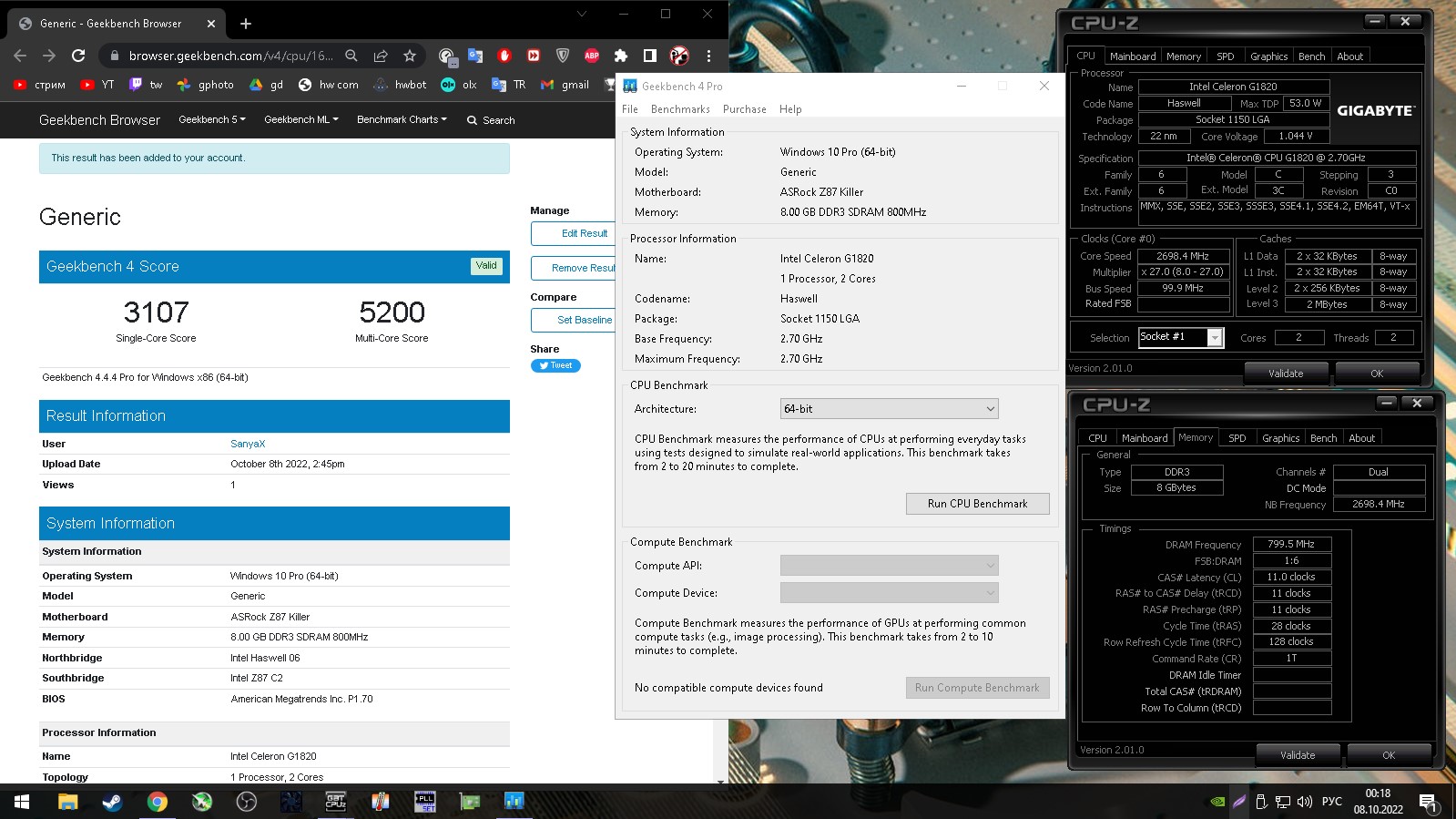The height and width of the screenshot is (819, 1456).
Task: Share this page via address bar icon
Action: [381, 56]
